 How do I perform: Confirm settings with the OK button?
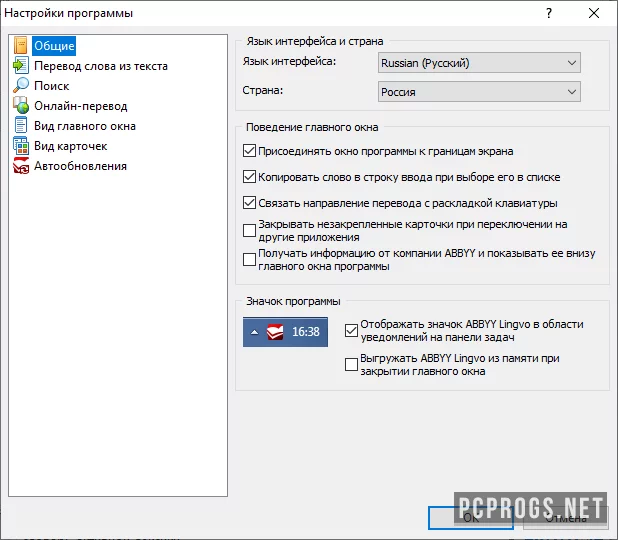pos(471,518)
